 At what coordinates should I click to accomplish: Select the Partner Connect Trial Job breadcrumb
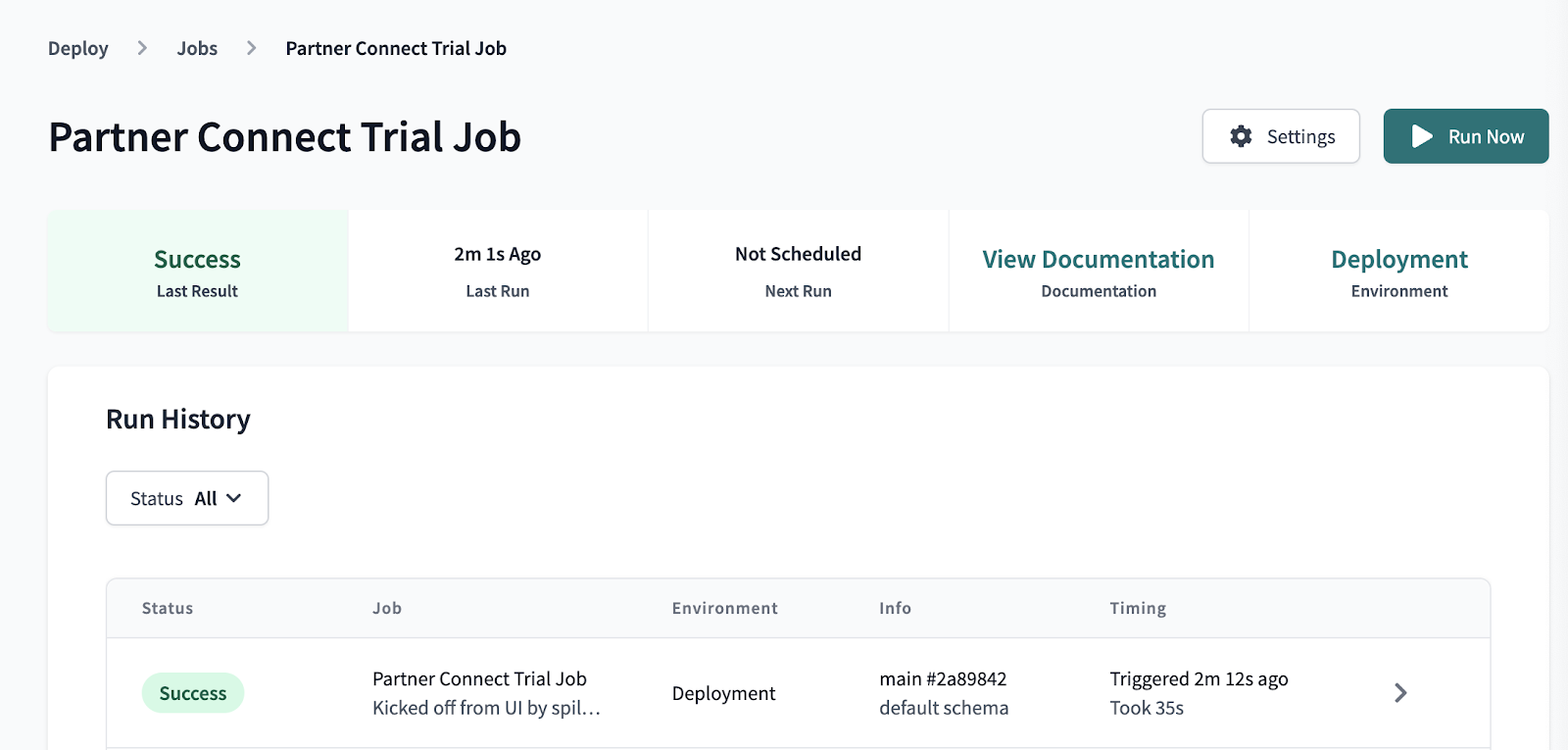(396, 48)
